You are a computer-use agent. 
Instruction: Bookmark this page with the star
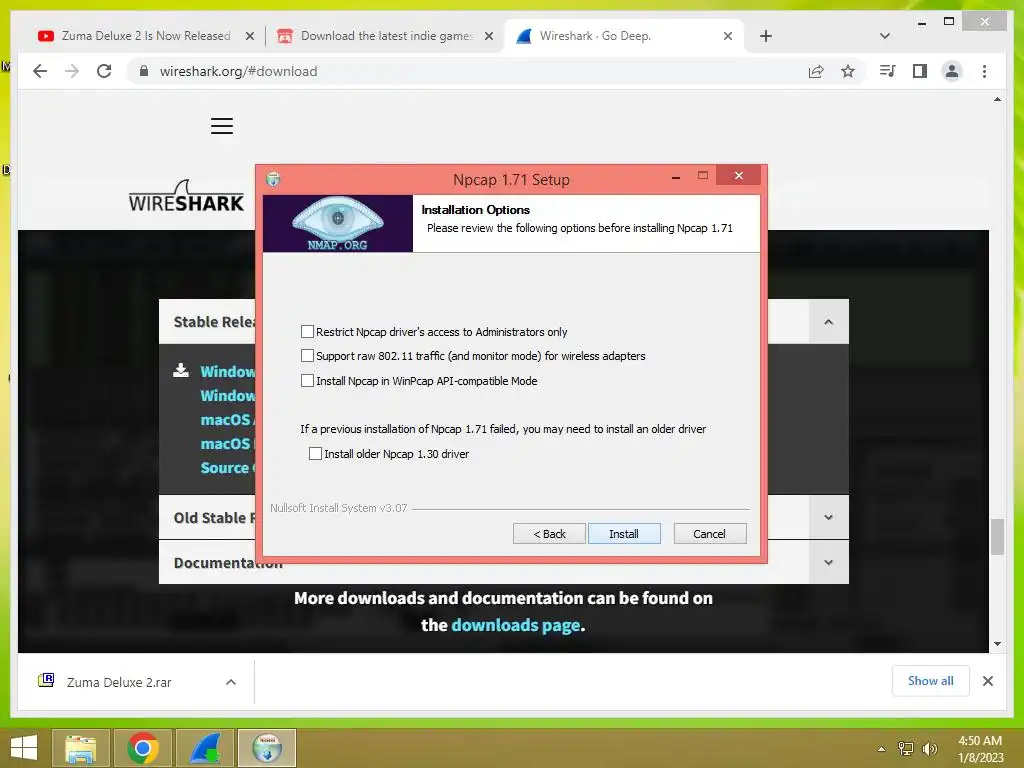point(848,71)
